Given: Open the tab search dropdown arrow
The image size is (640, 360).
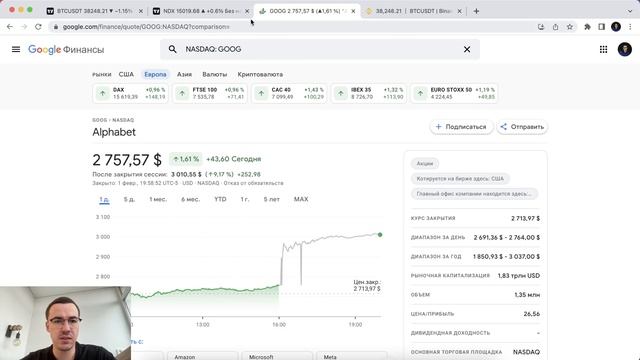Looking at the screenshot, I should click(630, 11).
